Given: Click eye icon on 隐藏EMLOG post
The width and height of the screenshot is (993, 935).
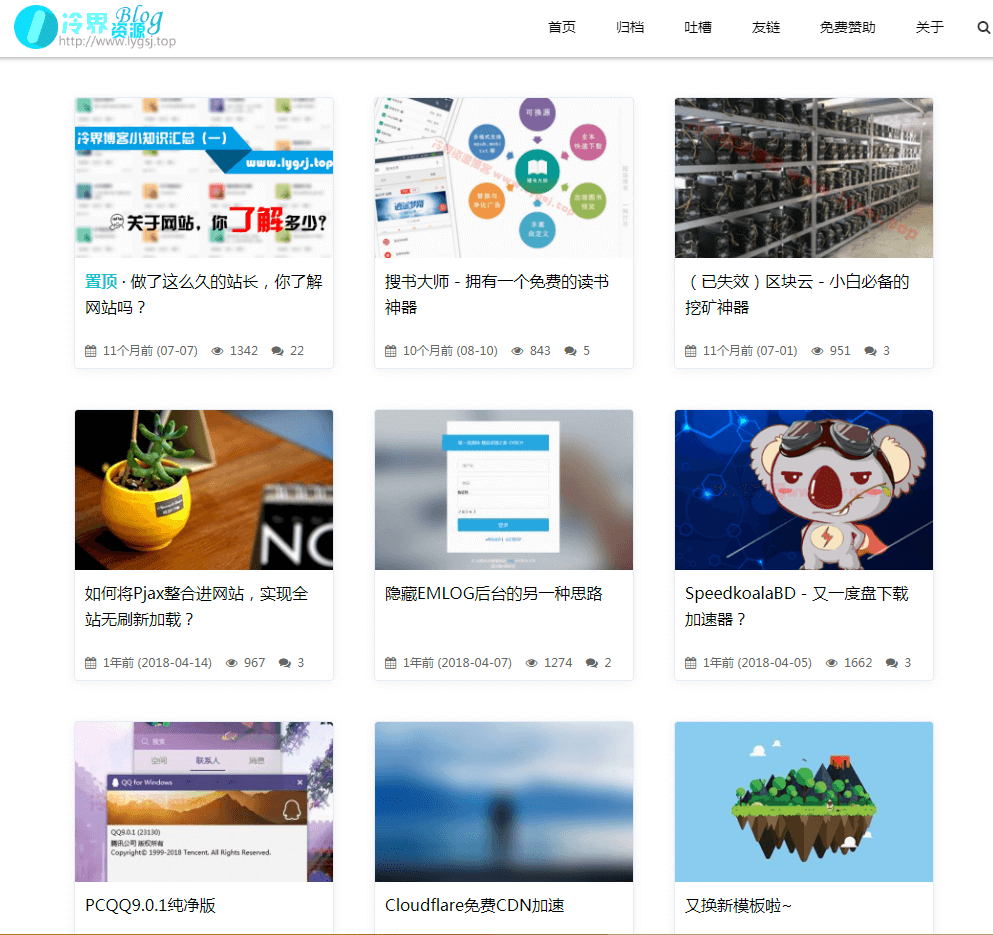Looking at the screenshot, I should pyautogui.click(x=532, y=663).
